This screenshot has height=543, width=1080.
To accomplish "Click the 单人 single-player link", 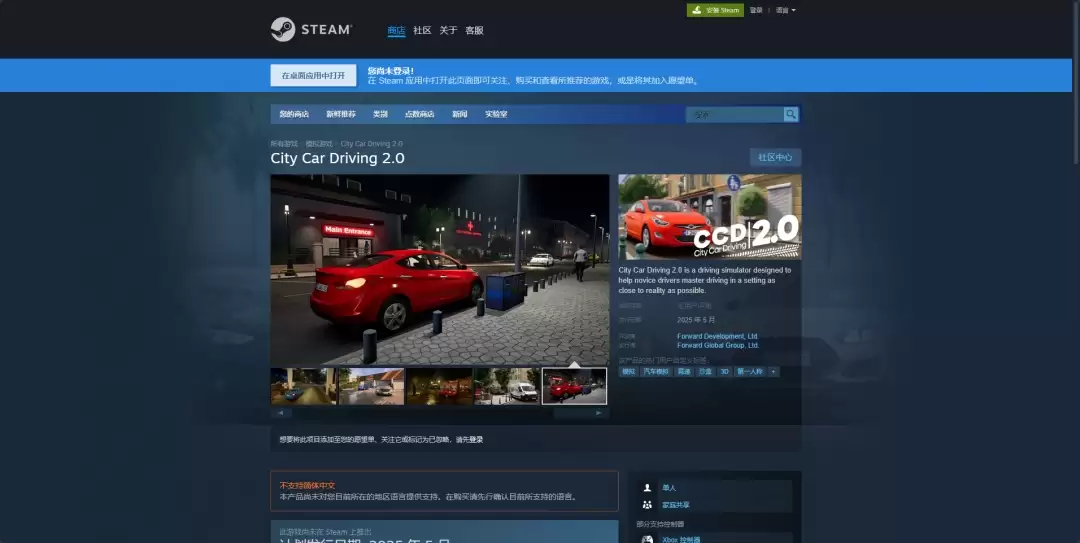I will coord(669,488).
